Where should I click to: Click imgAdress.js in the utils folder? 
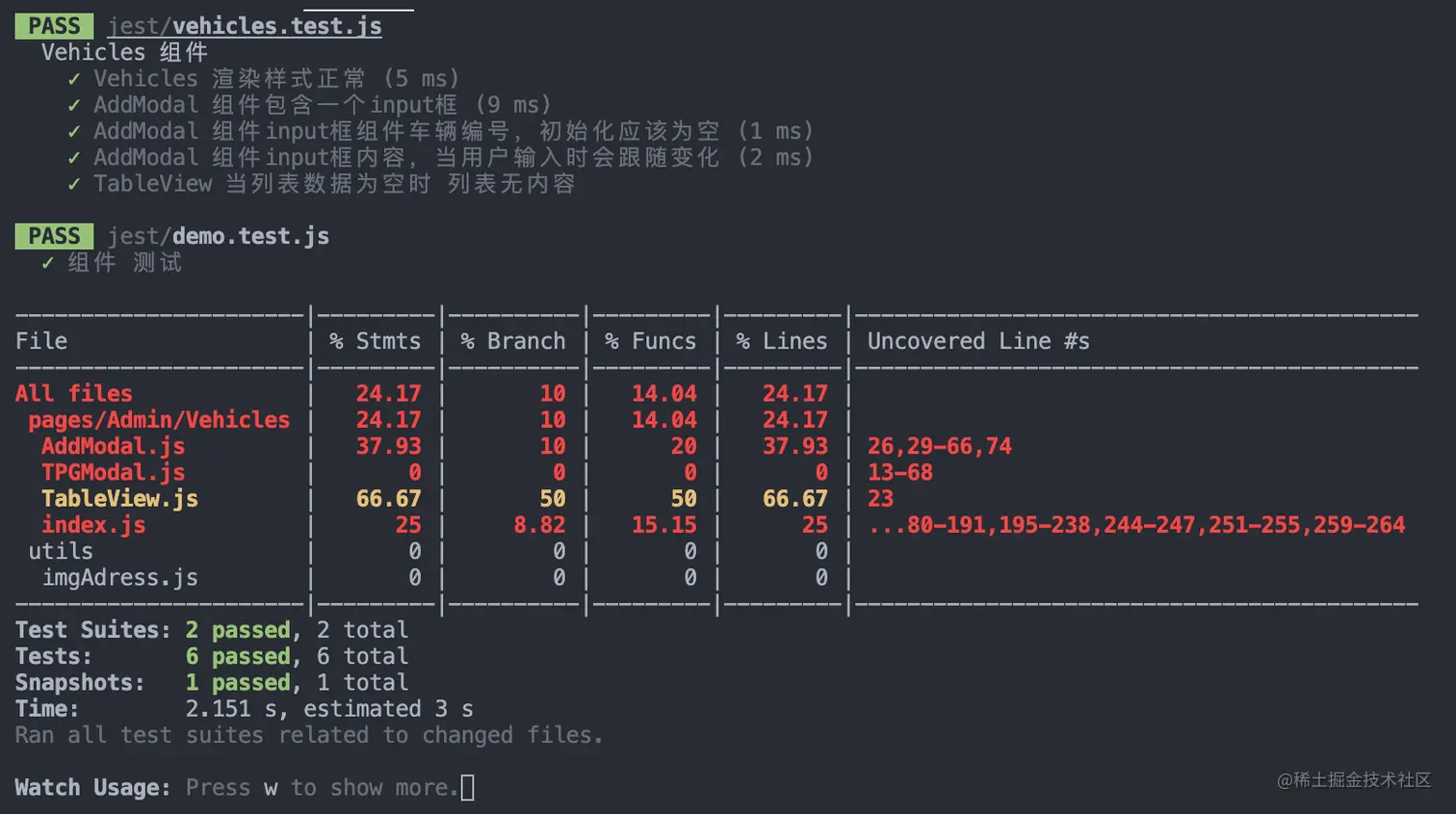119,578
